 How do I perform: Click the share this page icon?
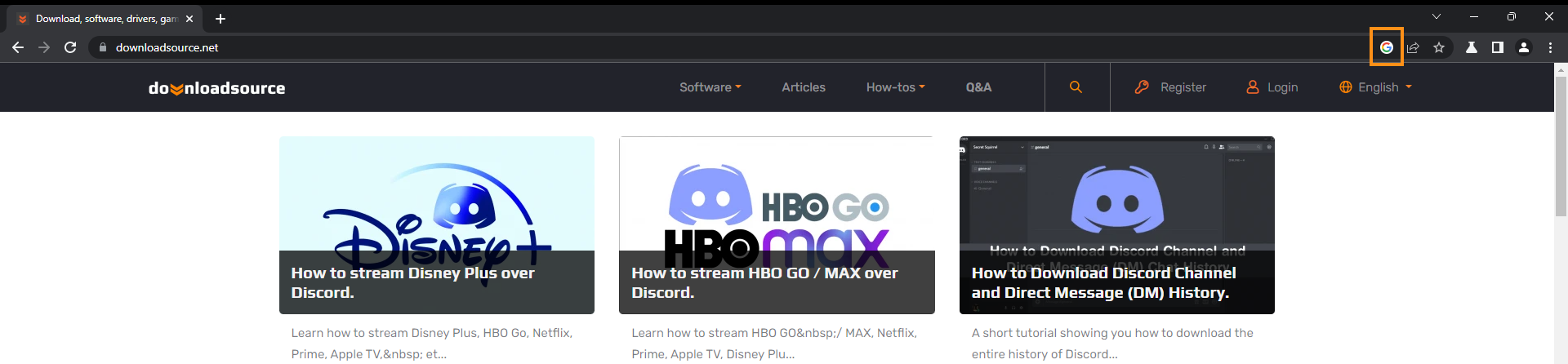click(1413, 47)
